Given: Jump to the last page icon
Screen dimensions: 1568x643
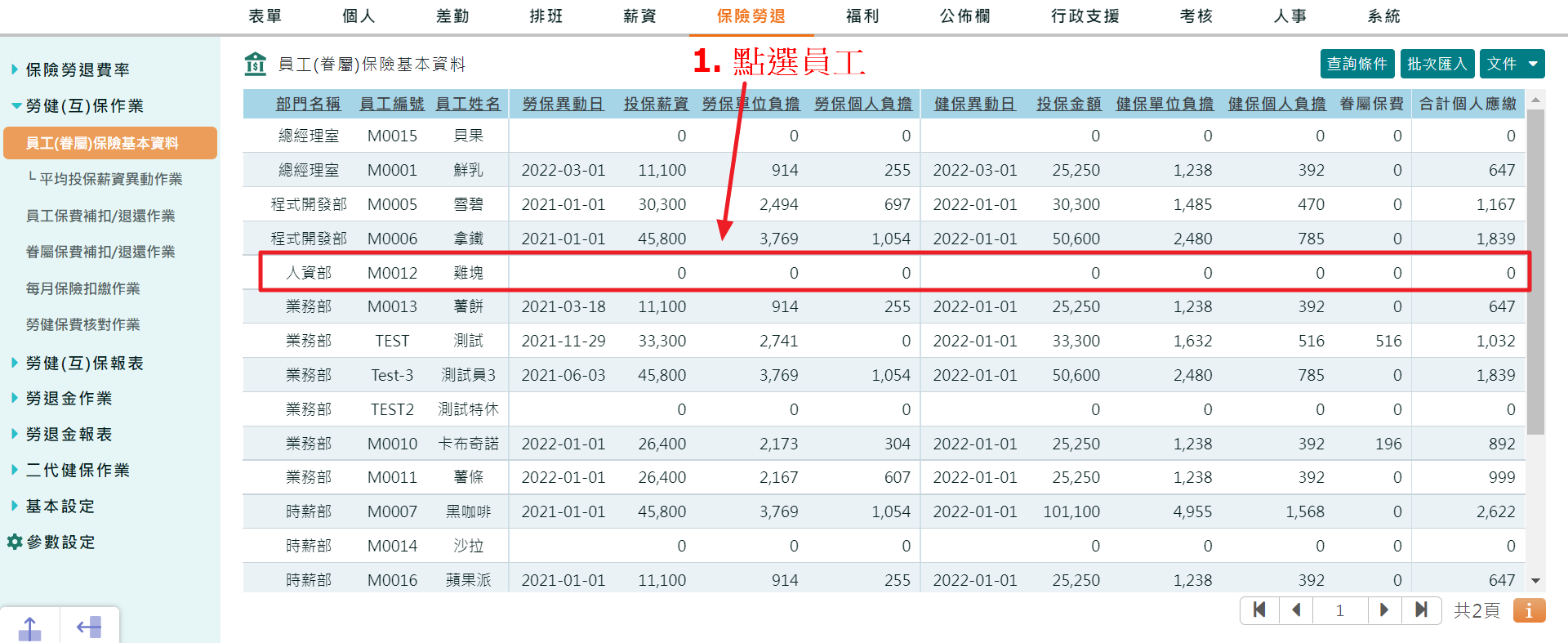Looking at the screenshot, I should [1421, 610].
